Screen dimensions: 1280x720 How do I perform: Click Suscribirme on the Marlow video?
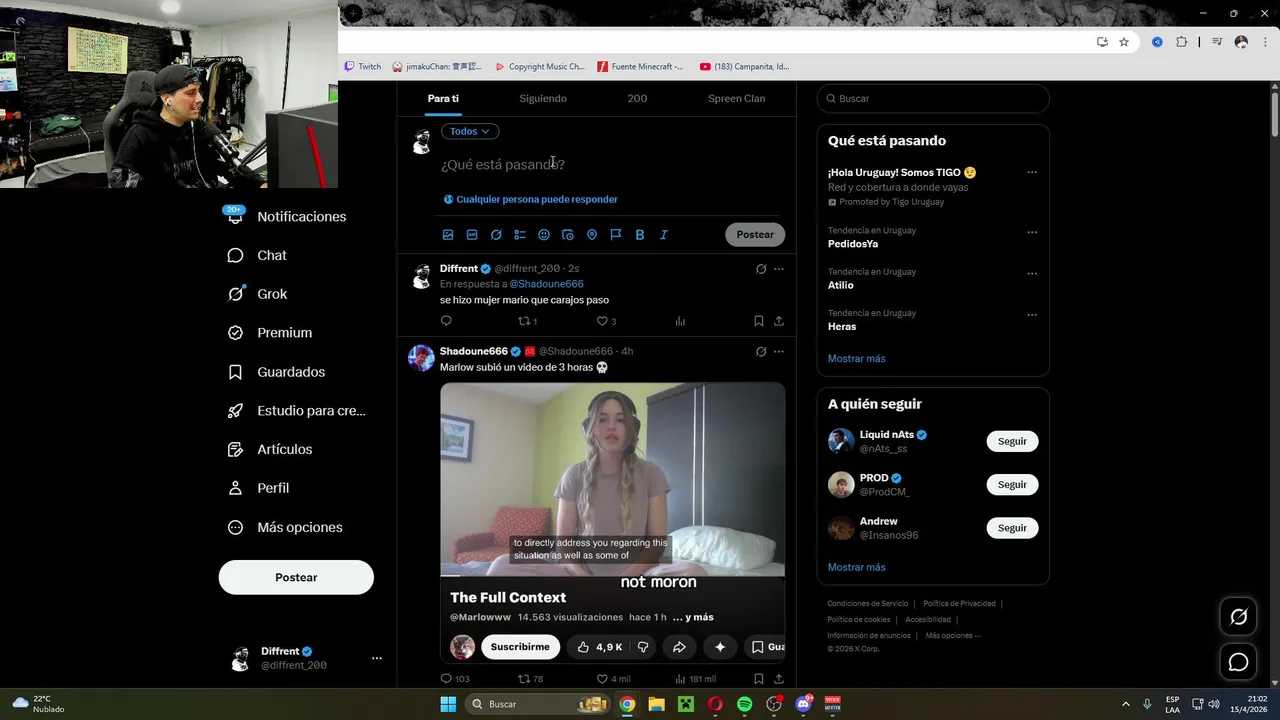point(520,647)
